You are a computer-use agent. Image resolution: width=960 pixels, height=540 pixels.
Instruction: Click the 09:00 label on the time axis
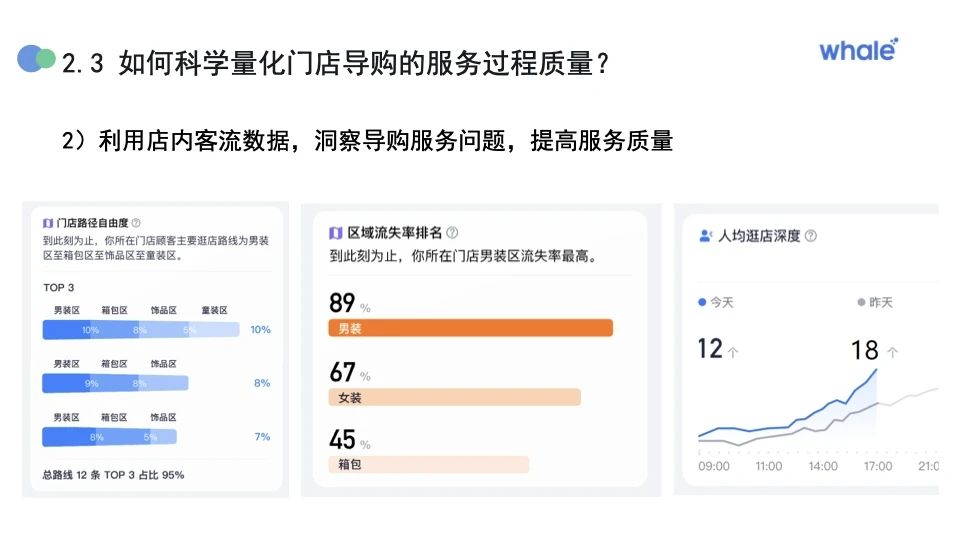[x=714, y=466]
